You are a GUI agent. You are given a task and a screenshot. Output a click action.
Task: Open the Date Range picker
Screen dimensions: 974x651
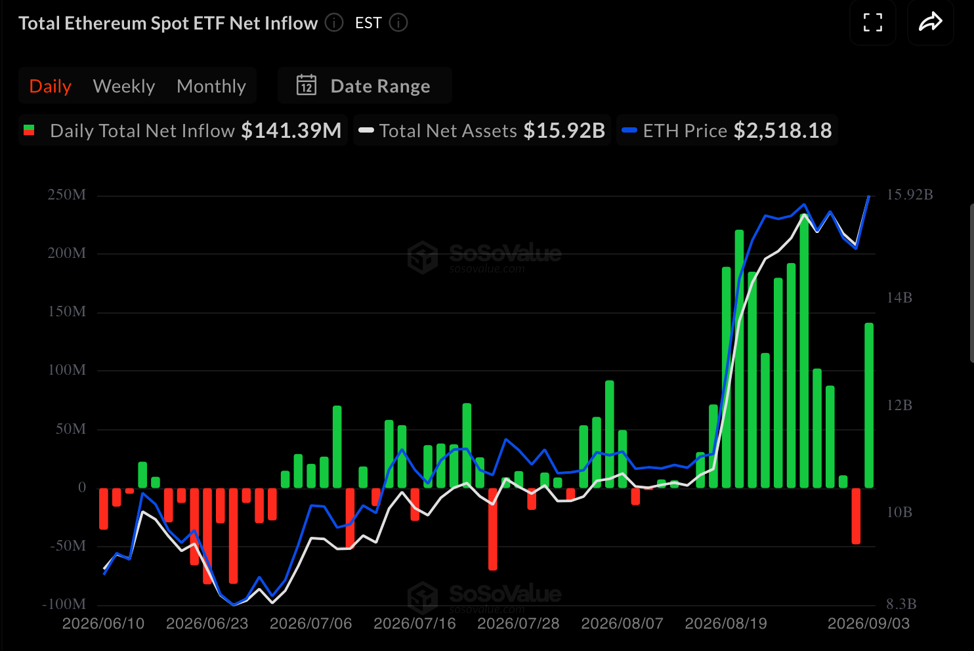pos(364,85)
